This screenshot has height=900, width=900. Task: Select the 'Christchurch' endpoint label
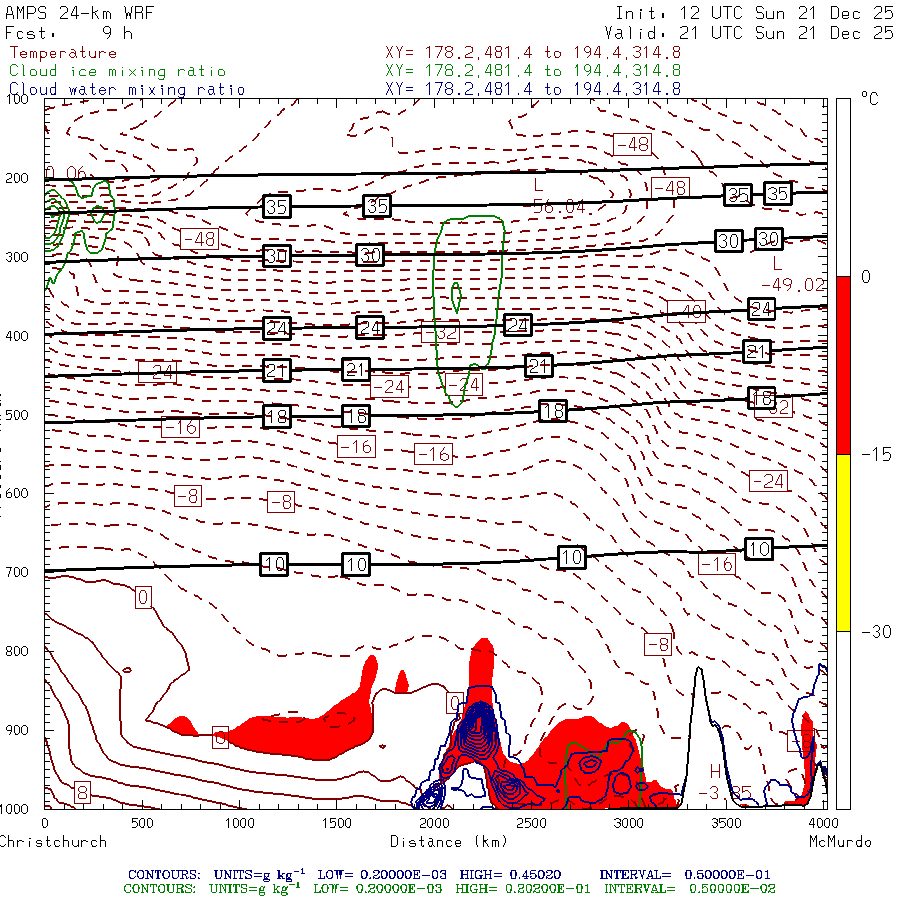53,842
